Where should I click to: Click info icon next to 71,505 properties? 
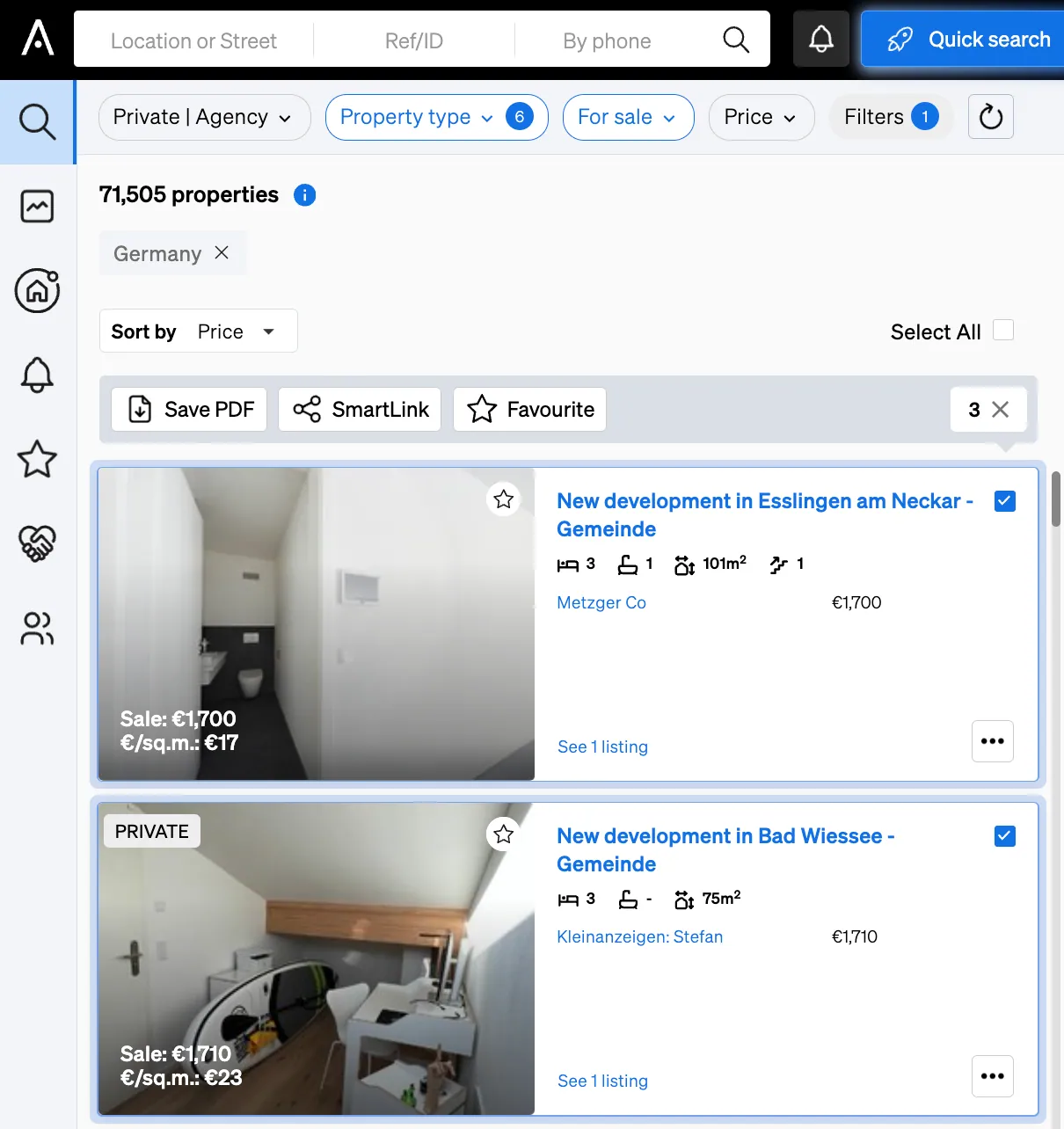click(304, 195)
